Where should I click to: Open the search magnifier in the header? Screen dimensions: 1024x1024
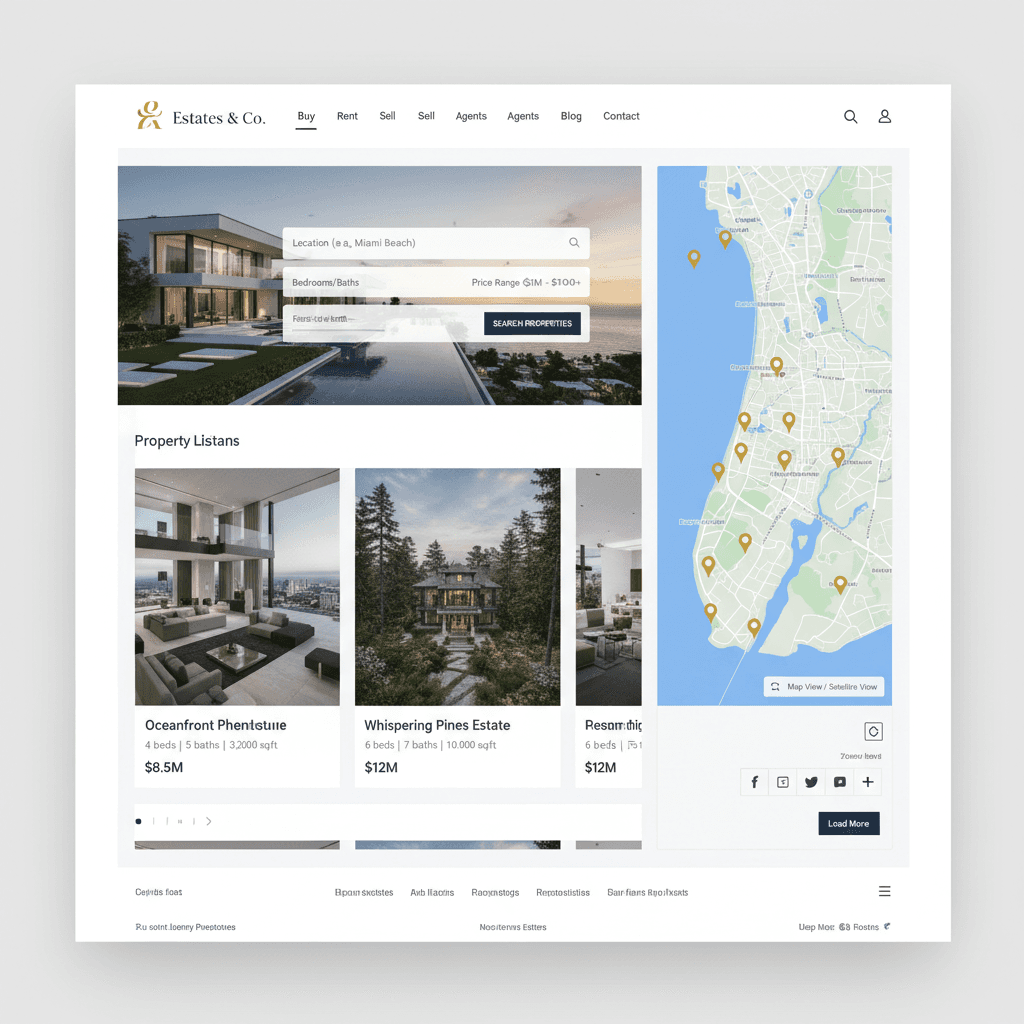click(x=850, y=117)
